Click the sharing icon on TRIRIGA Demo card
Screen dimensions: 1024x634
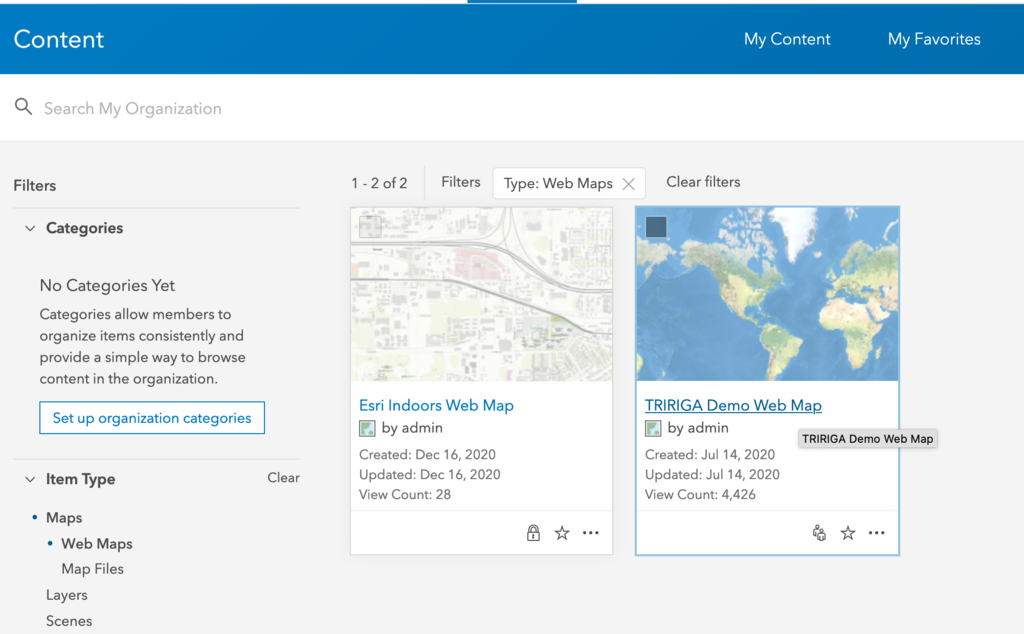[819, 533]
